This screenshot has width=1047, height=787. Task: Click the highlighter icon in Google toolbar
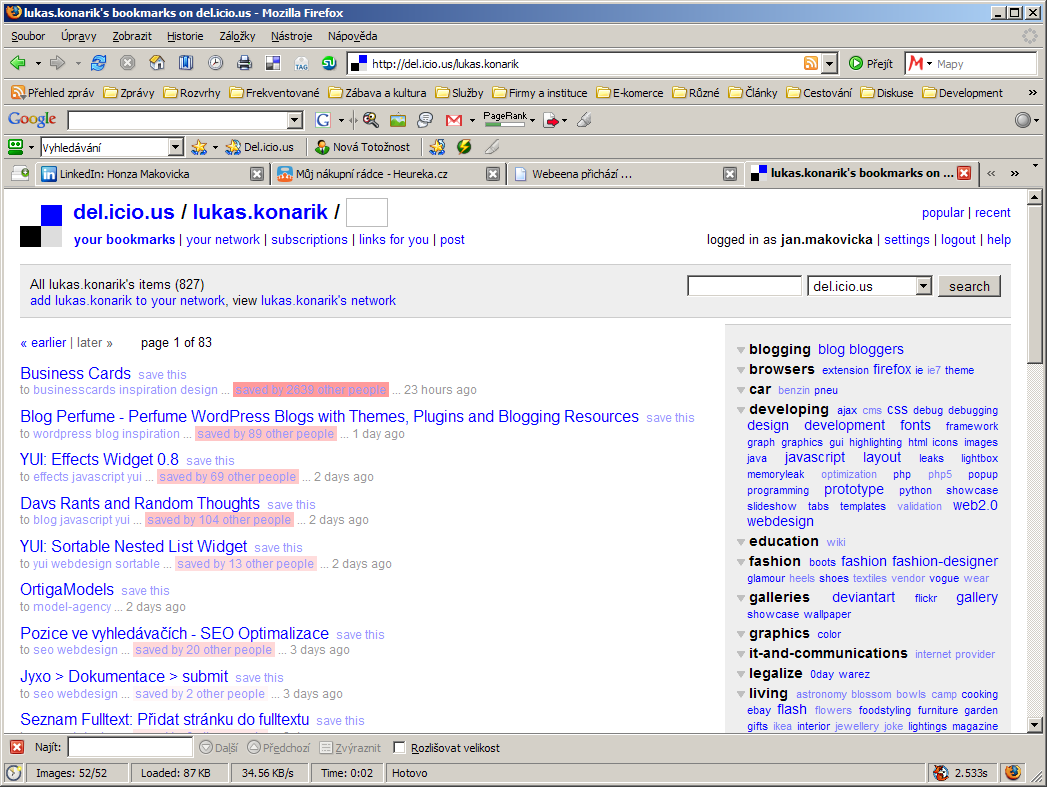click(584, 120)
